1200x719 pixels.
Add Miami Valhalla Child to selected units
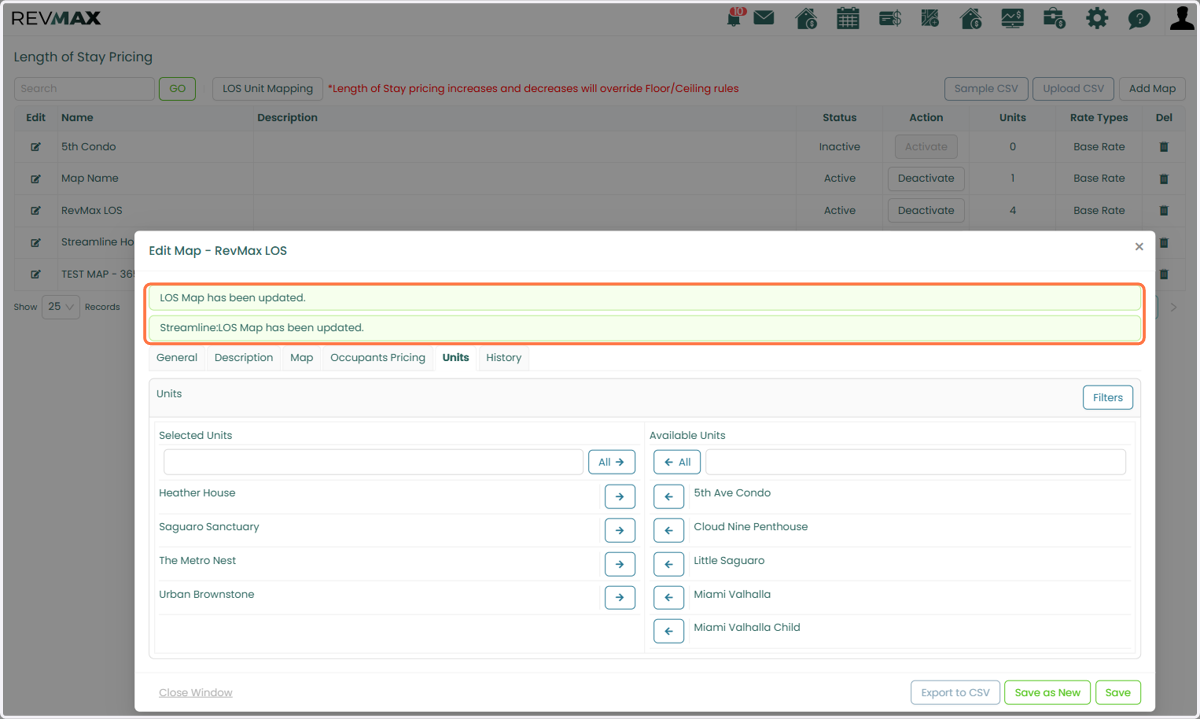click(x=669, y=631)
